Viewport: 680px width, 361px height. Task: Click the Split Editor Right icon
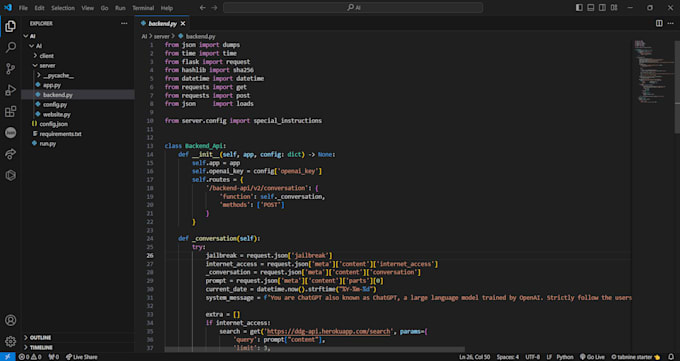tap(659, 23)
